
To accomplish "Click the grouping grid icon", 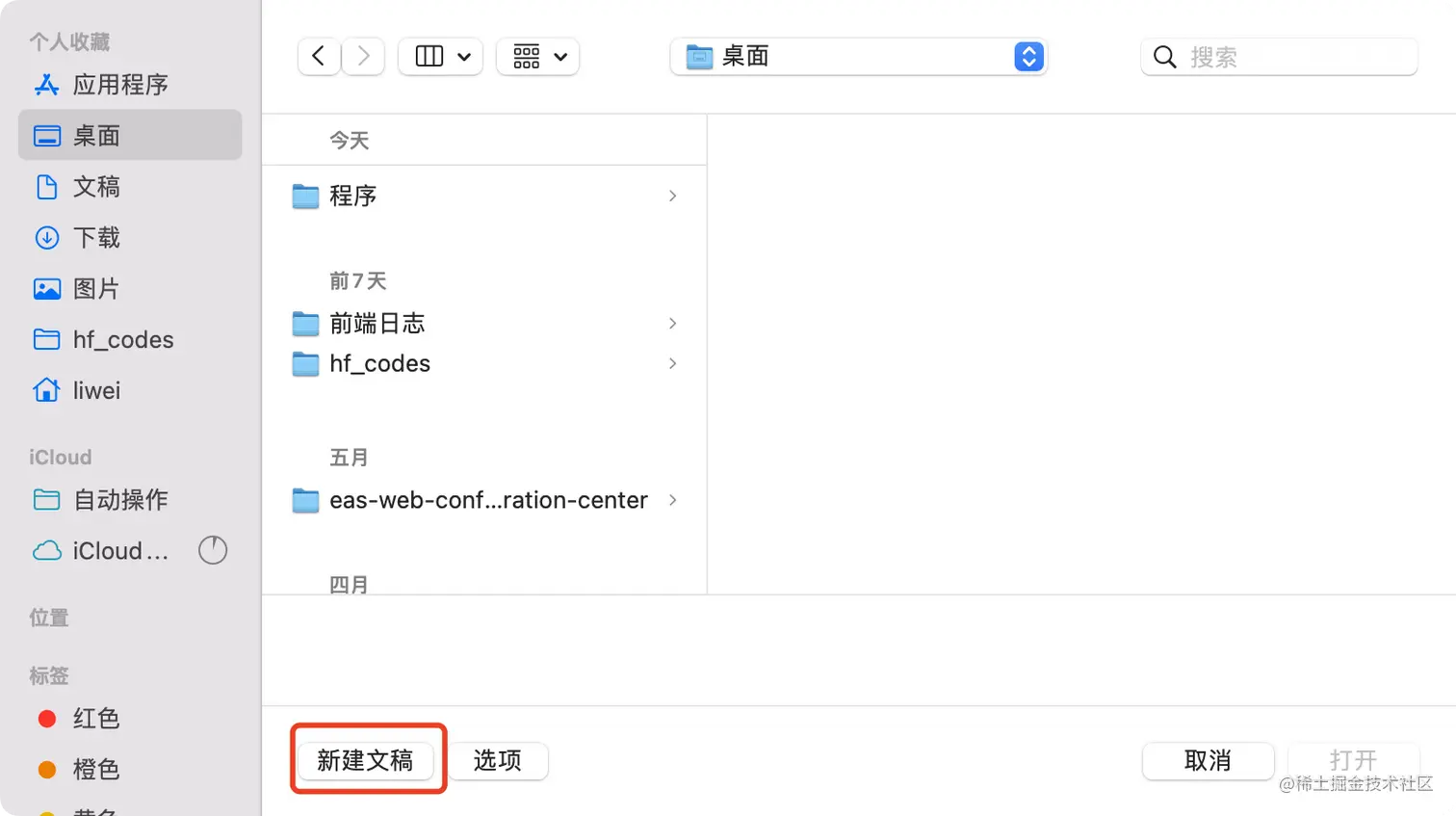I will click(x=527, y=57).
